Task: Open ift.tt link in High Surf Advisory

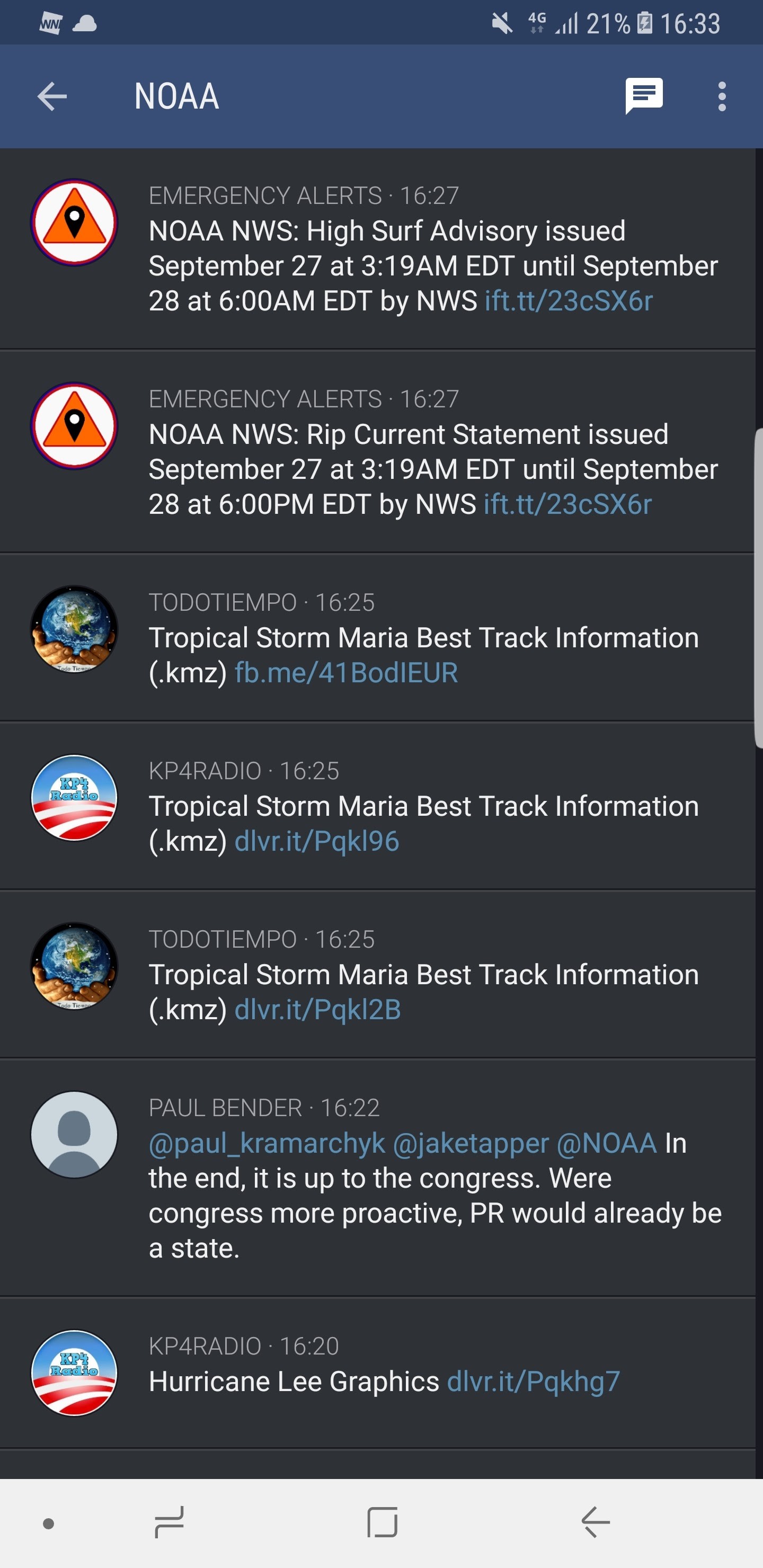Action: coord(568,301)
